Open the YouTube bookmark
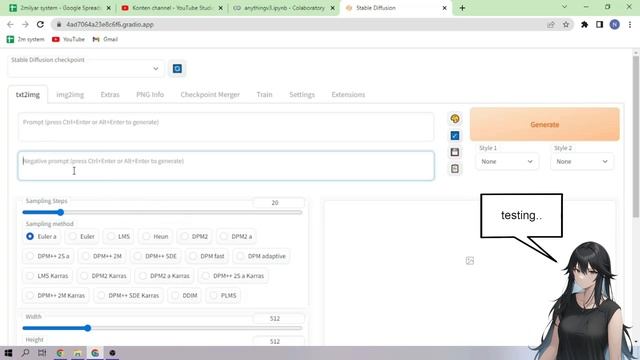Image resolution: width=640 pixels, height=360 pixels. click(x=68, y=39)
